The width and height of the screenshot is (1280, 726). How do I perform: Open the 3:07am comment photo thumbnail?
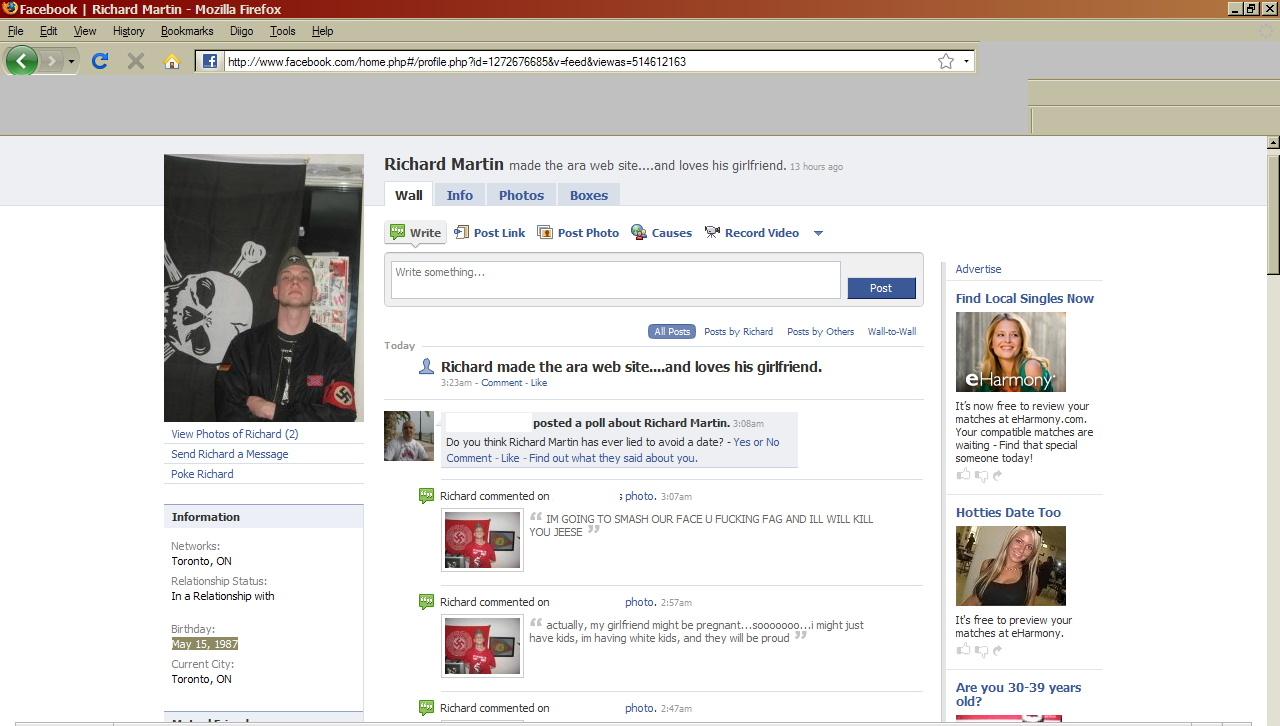[x=482, y=540]
